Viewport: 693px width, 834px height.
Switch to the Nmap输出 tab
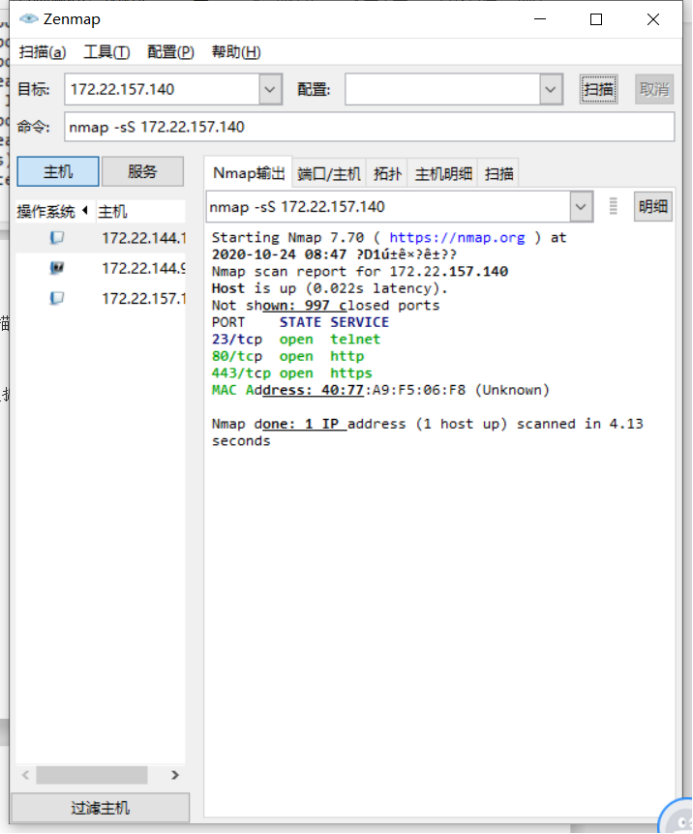coord(248,173)
